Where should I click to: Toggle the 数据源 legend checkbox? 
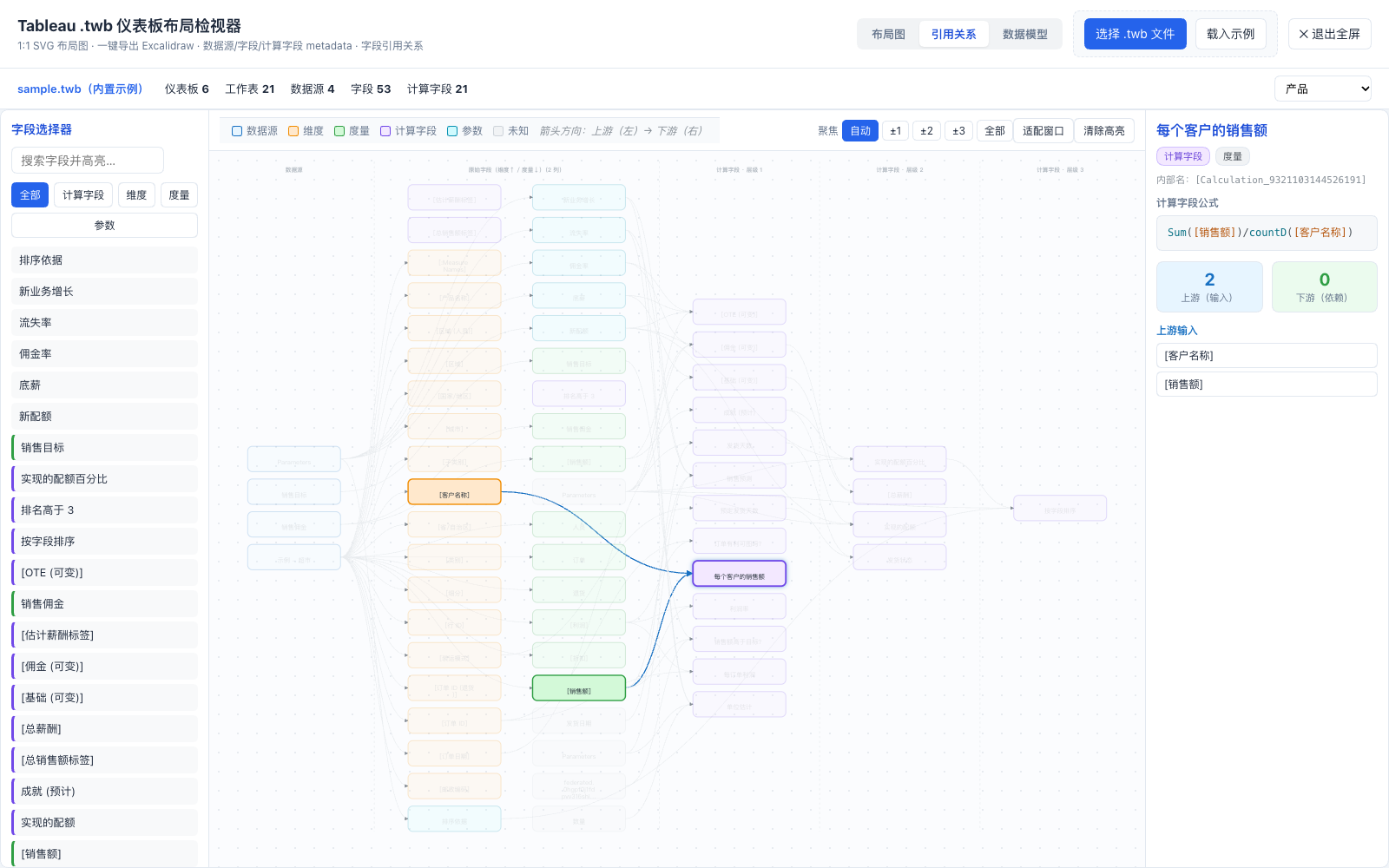237,131
